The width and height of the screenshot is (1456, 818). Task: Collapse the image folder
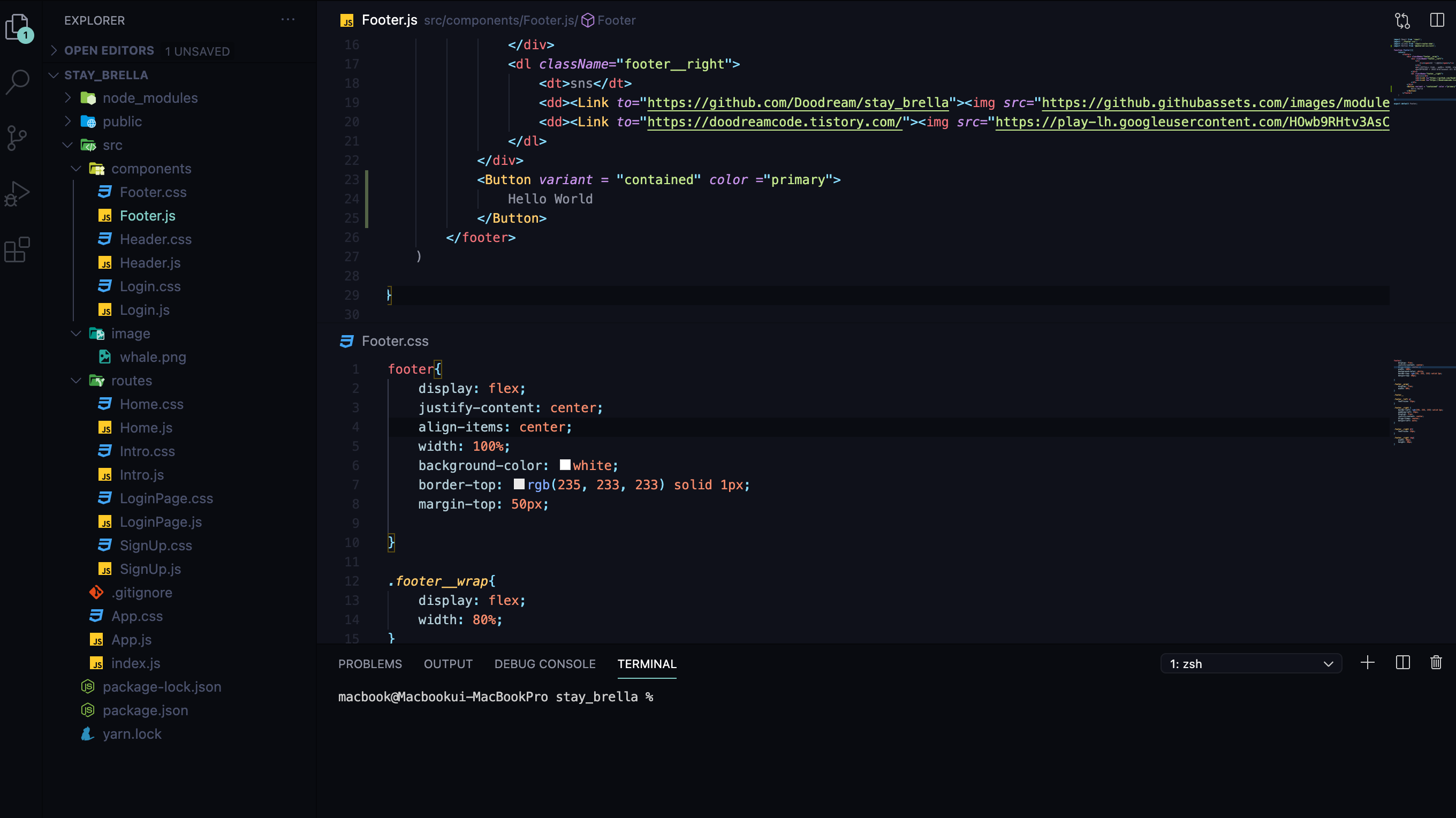click(77, 334)
